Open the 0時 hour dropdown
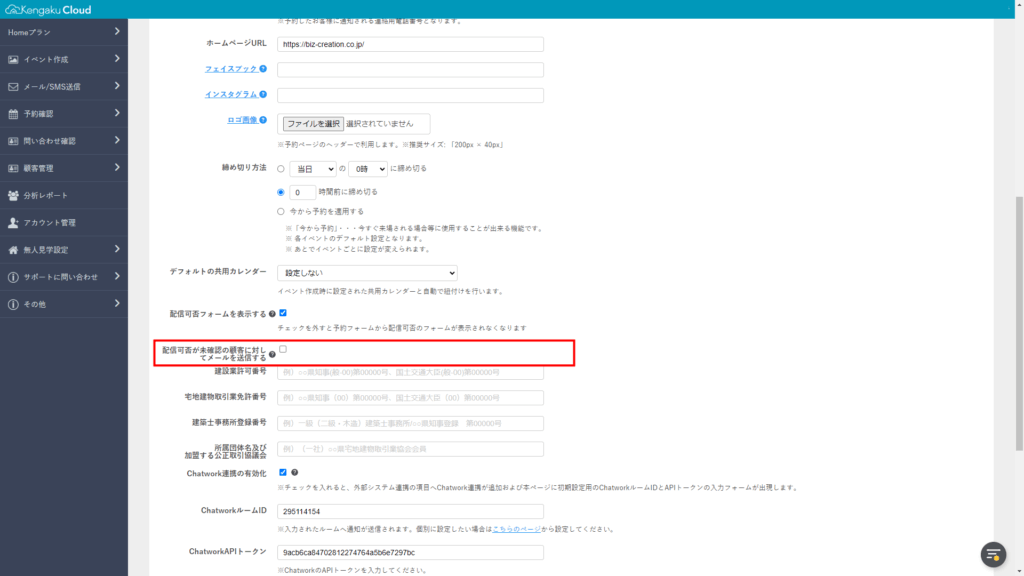 367,169
